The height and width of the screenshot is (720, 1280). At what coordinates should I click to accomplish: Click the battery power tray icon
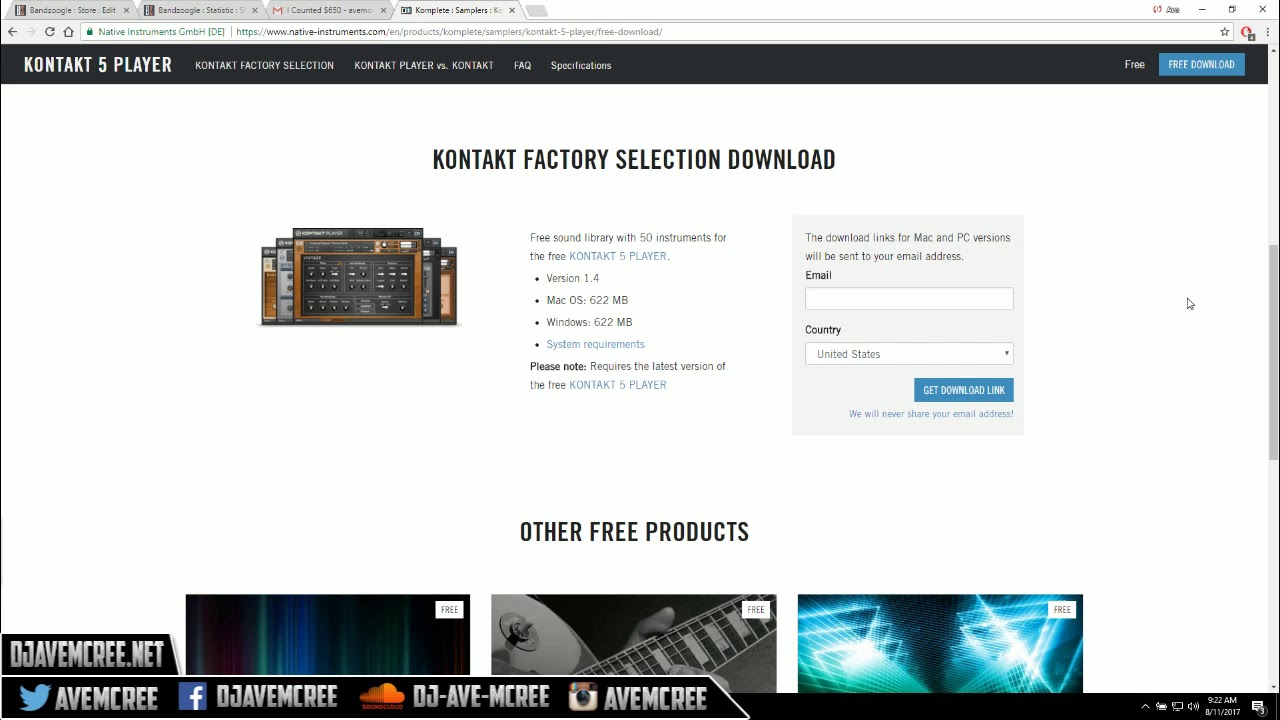1161,707
